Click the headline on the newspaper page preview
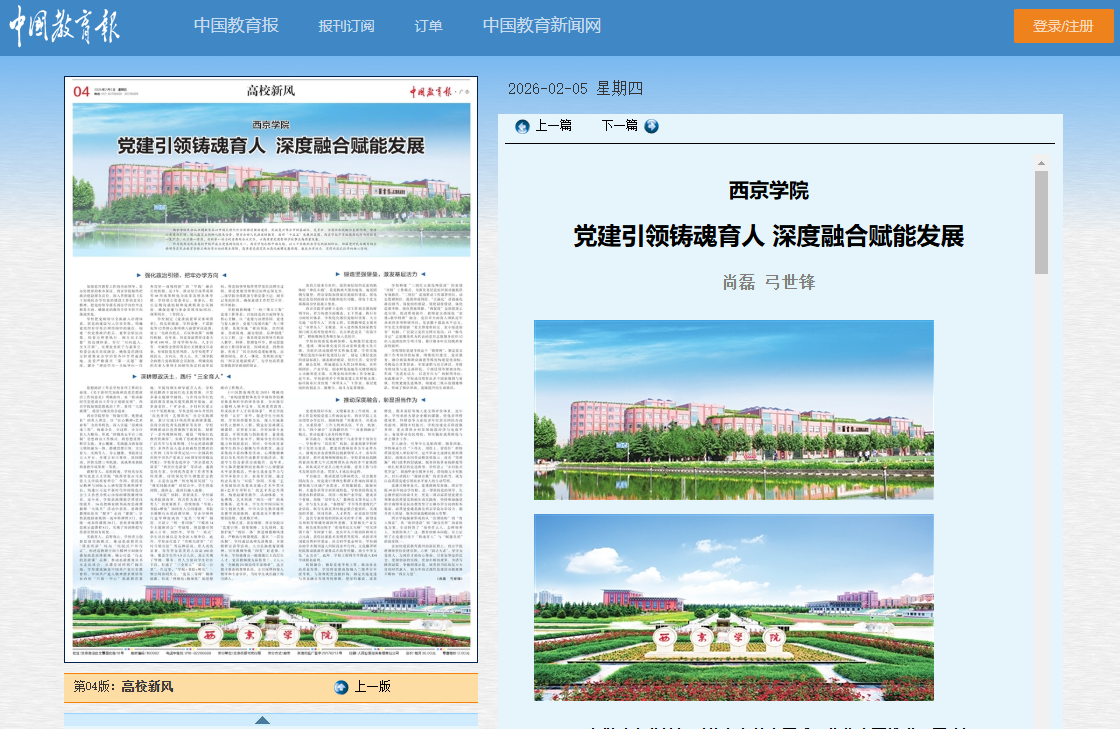Viewport: 1120px width, 729px height. point(271,146)
